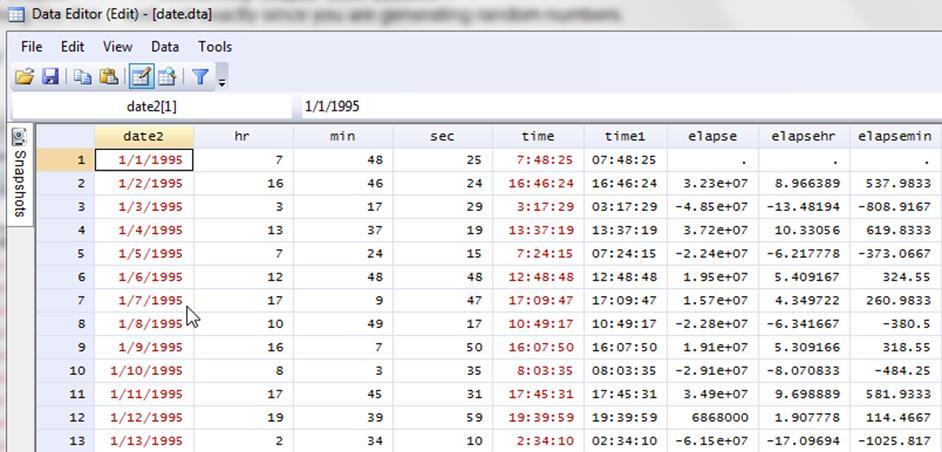The width and height of the screenshot is (942, 452).
Task: Click the Snapshots icon above the side tab
Action: pos(19,137)
